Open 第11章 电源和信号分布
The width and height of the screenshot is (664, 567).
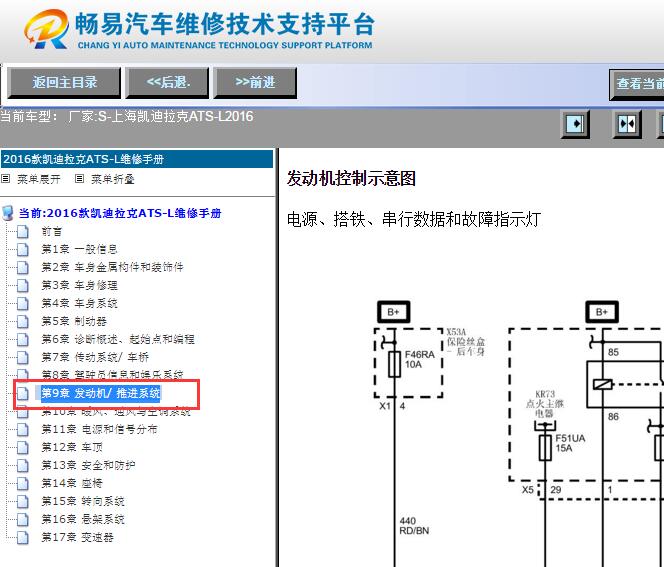(x=99, y=429)
